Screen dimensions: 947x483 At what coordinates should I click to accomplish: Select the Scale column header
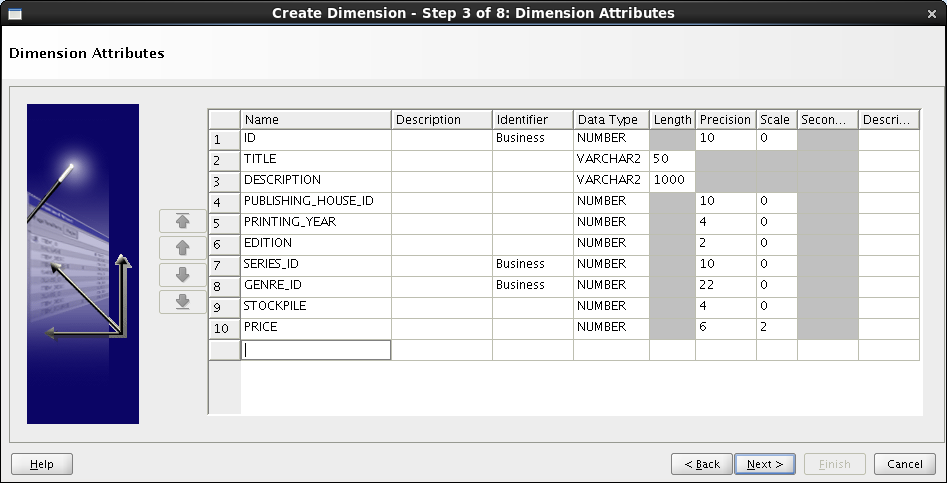[777, 120]
